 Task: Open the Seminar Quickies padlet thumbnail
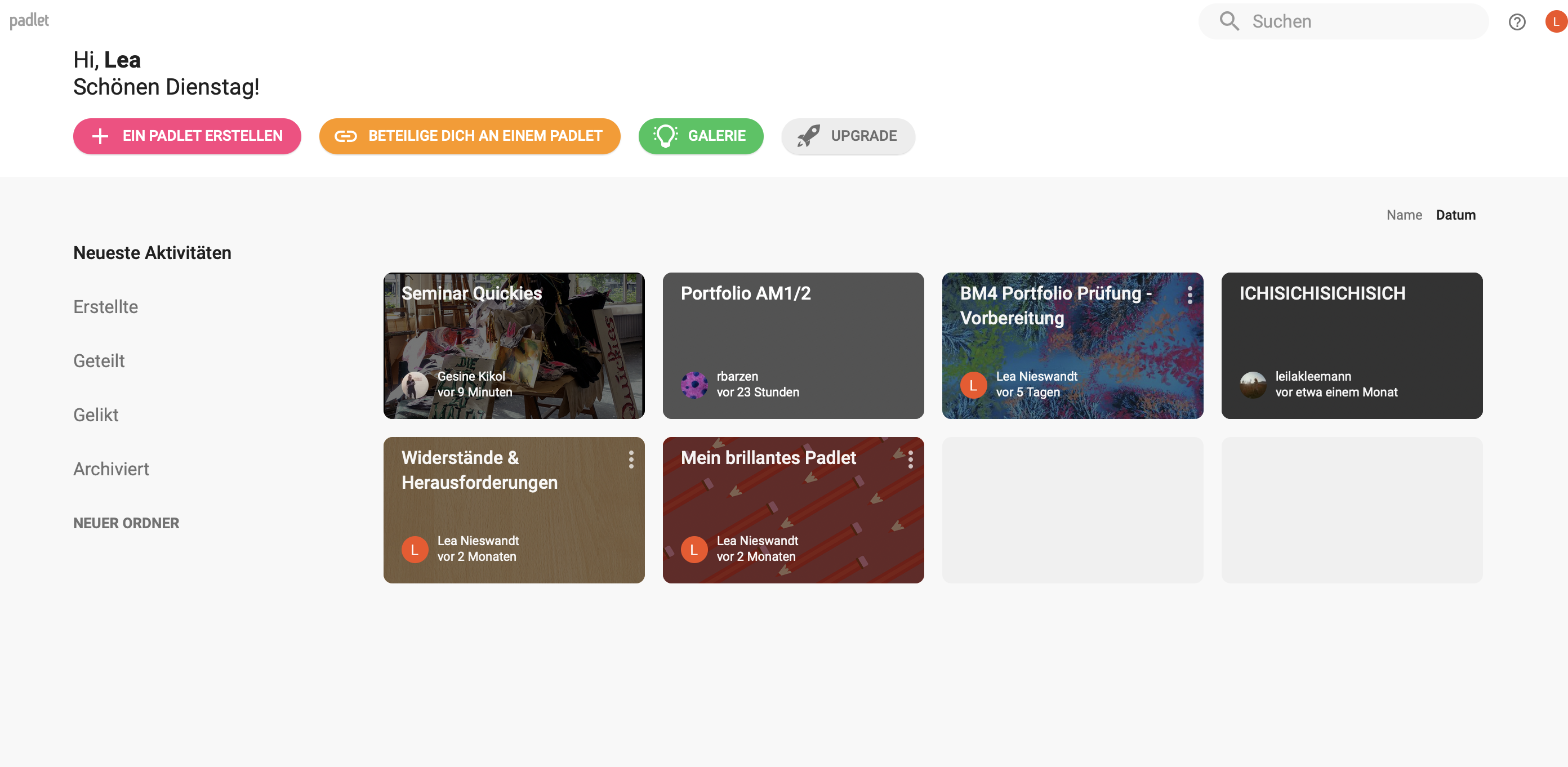pyautogui.click(x=514, y=345)
